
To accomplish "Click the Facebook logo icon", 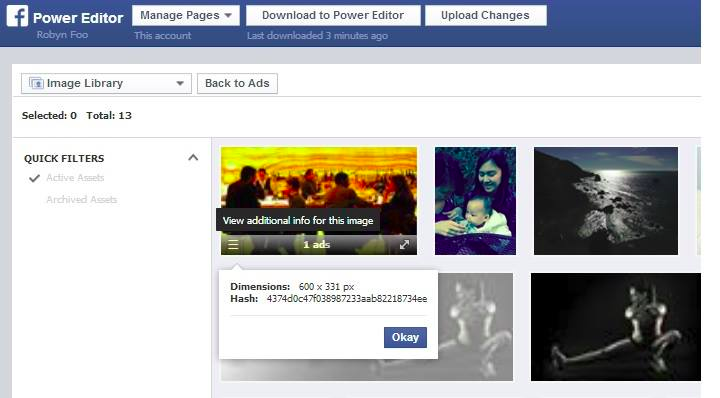I will coord(17,17).
